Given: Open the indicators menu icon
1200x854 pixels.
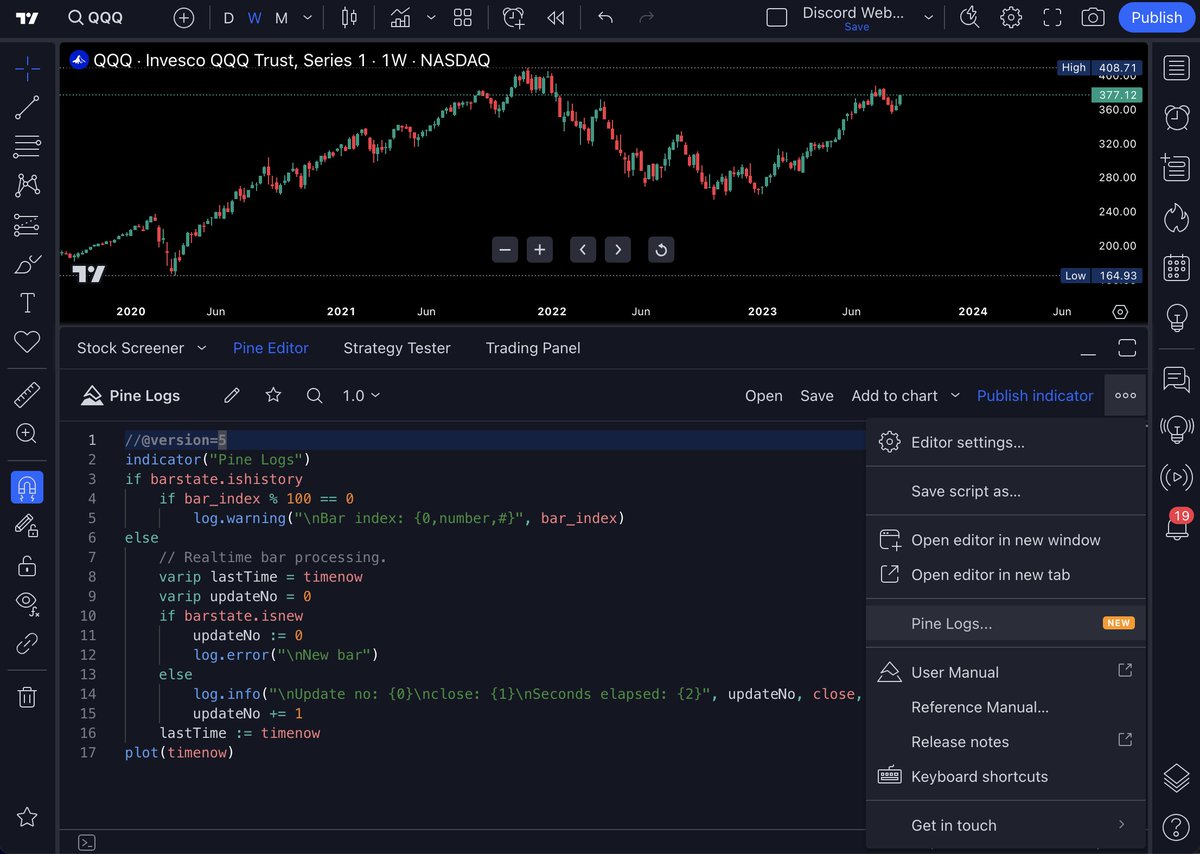Looking at the screenshot, I should 401,17.
